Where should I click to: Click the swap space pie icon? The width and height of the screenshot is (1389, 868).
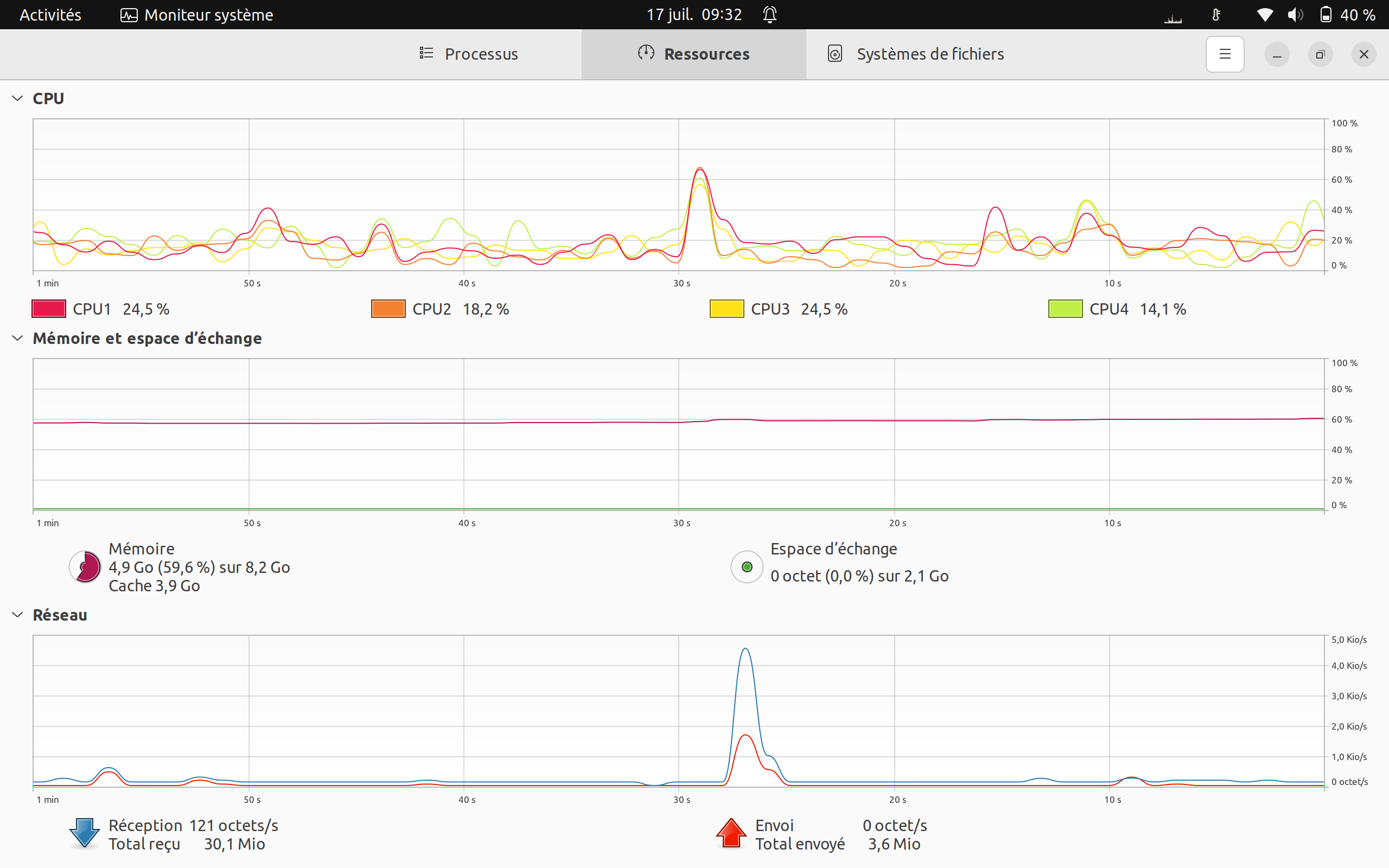coord(746,566)
